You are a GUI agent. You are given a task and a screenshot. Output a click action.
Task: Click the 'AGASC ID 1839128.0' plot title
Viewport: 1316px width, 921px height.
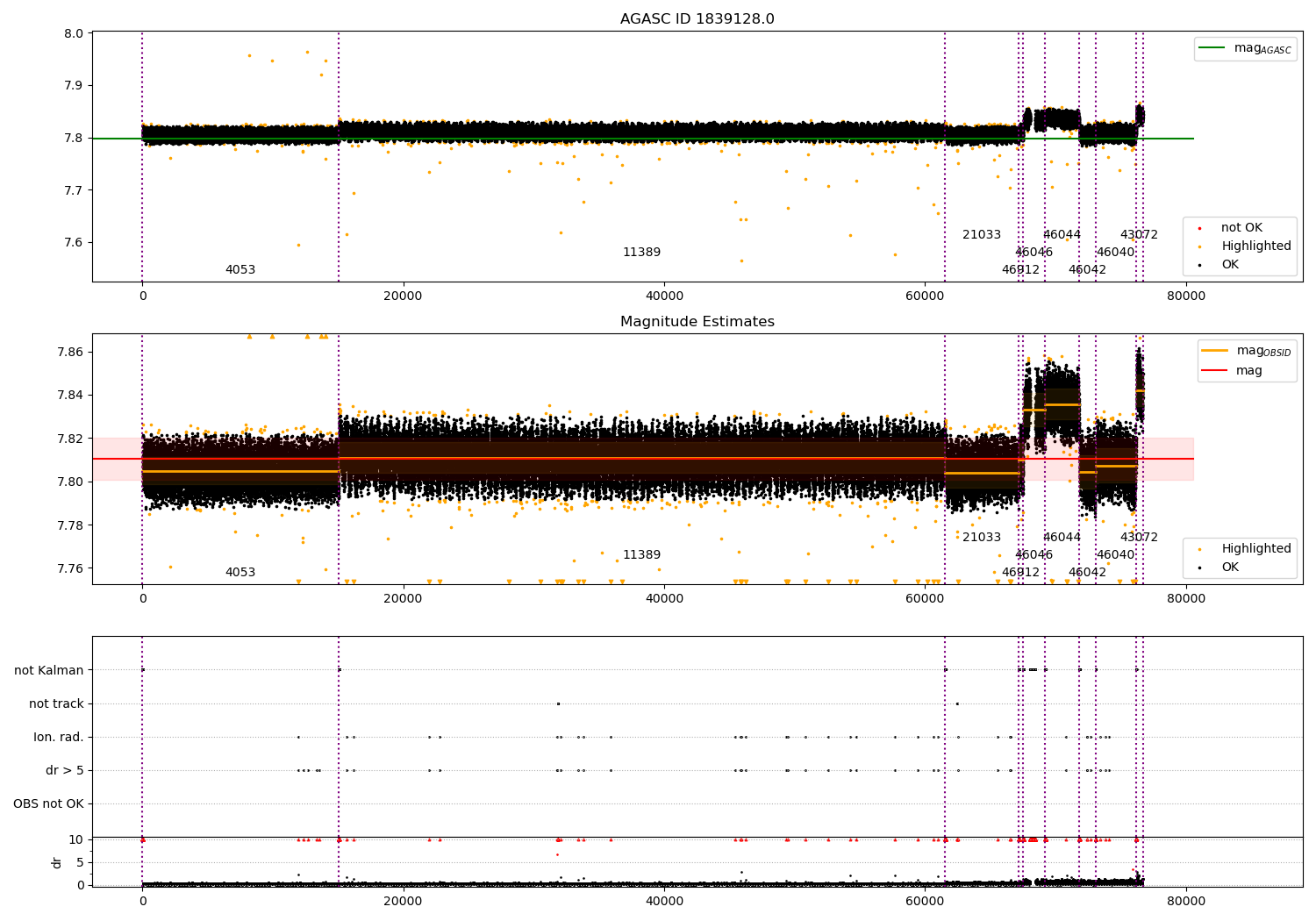pos(697,19)
